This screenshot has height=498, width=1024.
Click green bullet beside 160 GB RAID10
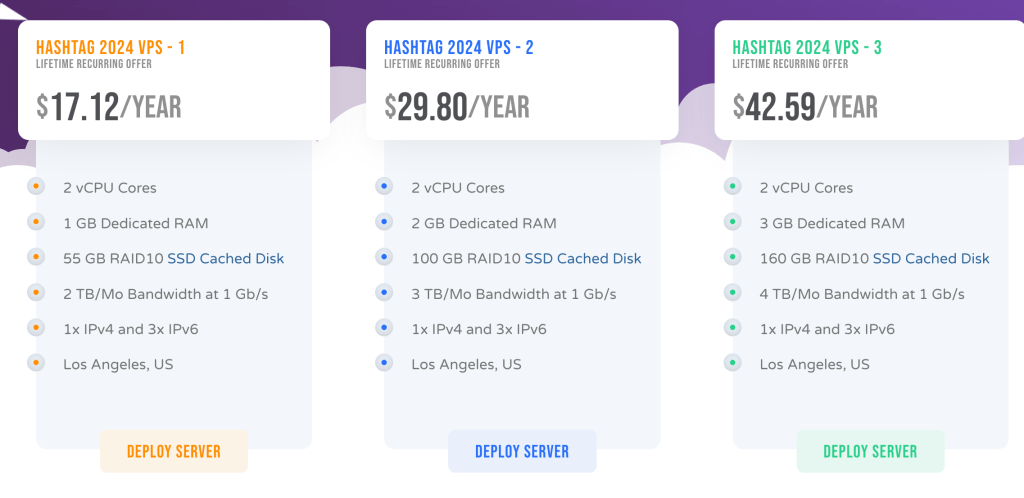pos(733,257)
